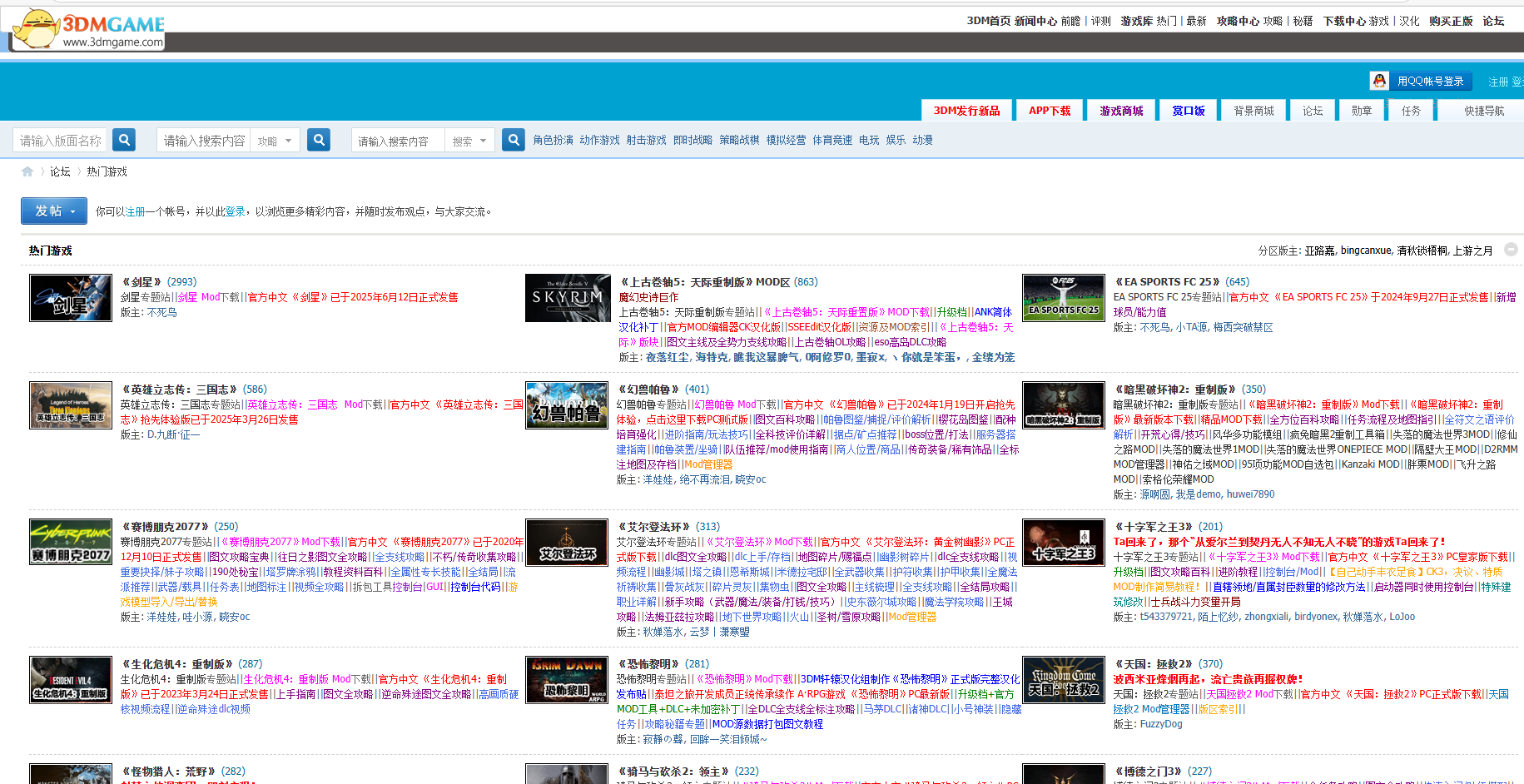The width and height of the screenshot is (1524, 784).
Task: Open 快捷导航 quick navigation menu
Action: click(1484, 111)
